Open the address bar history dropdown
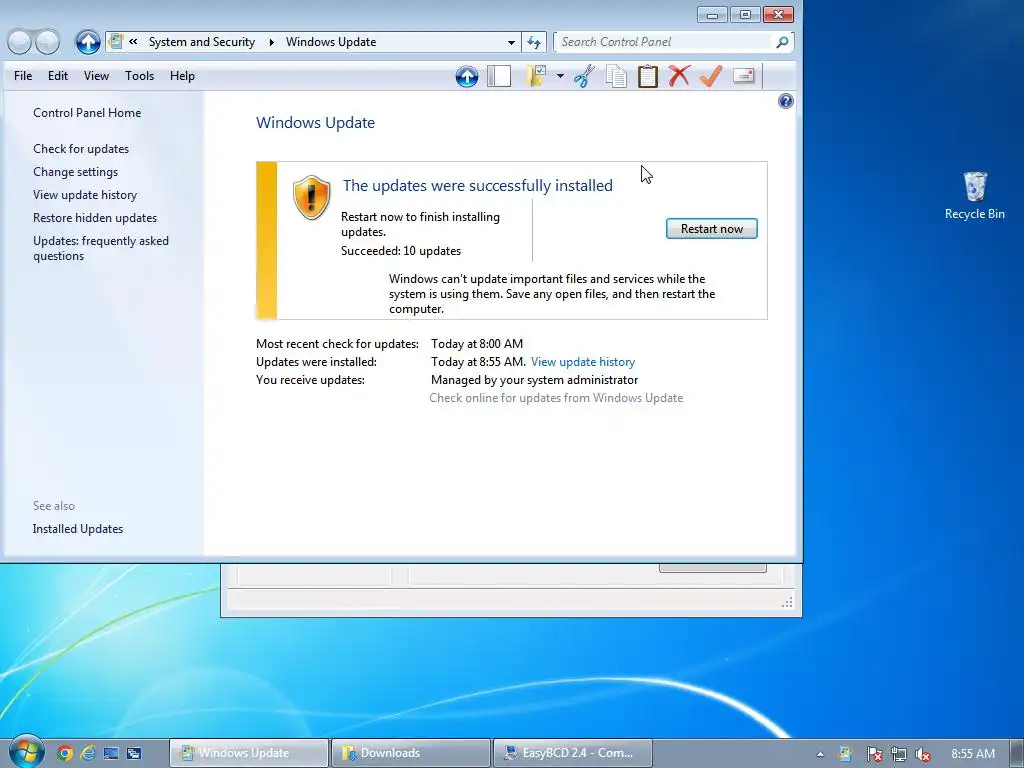The image size is (1024, 768). tap(511, 42)
